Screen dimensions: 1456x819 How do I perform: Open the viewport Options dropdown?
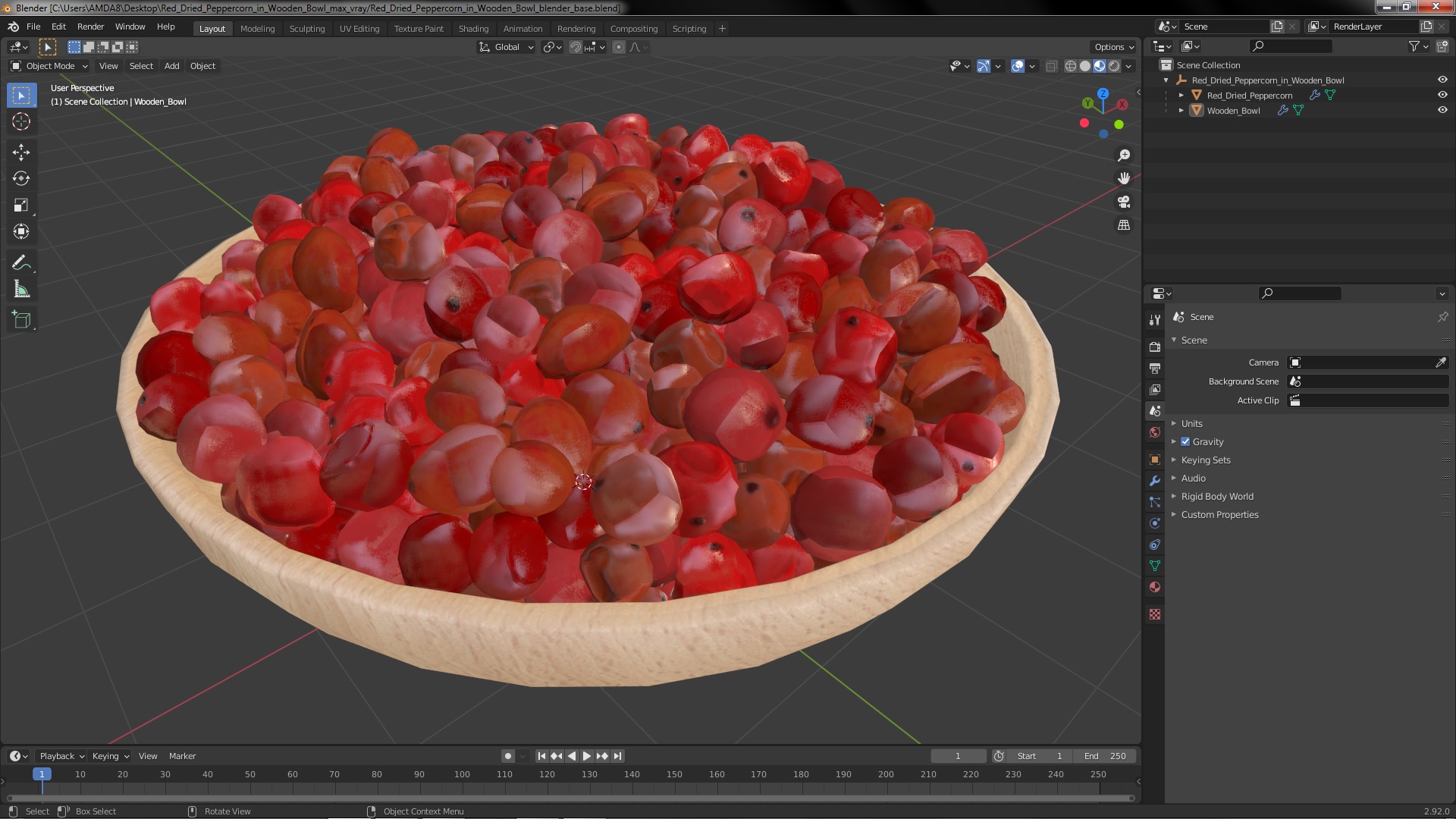click(x=1114, y=47)
